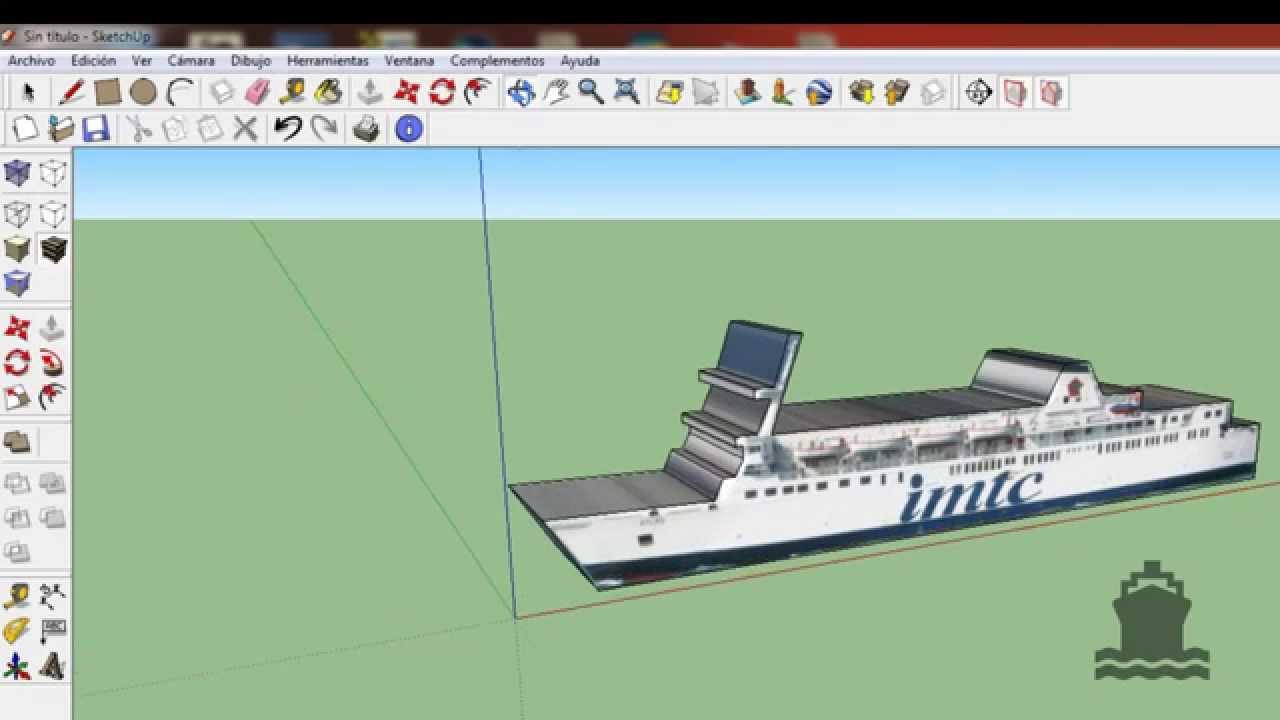Viewport: 1280px width, 720px height.
Task: Select the Move tool in top toolbar
Action: tap(406, 92)
